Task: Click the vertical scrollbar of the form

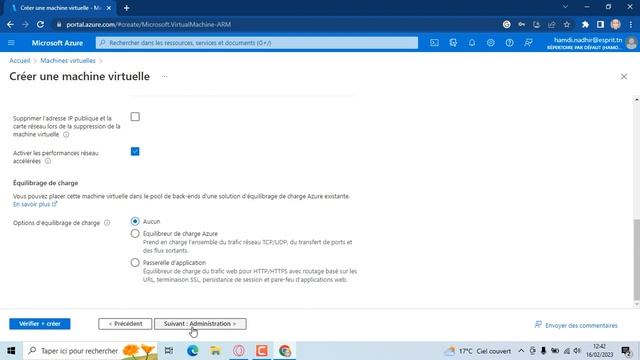Action: click(636, 259)
